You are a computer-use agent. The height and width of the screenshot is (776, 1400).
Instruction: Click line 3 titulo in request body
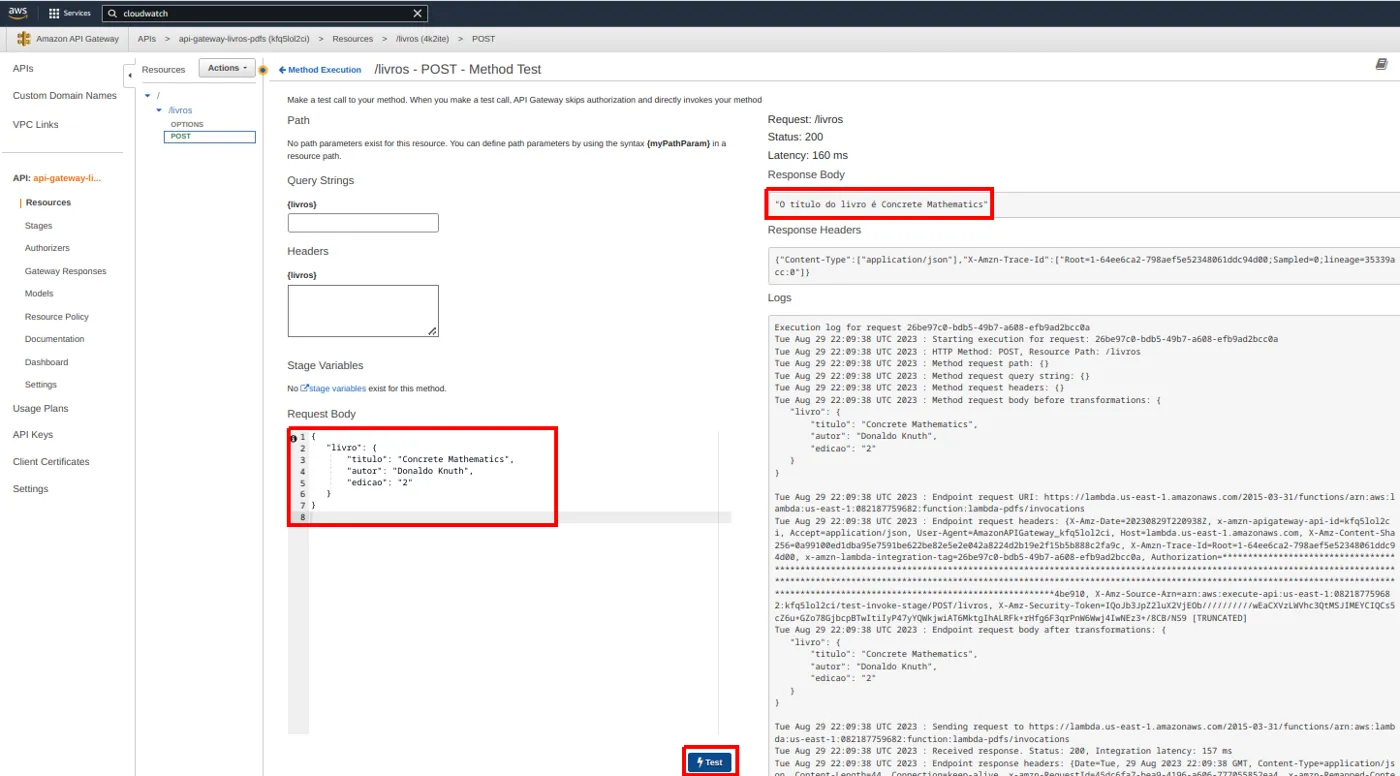tap(430, 460)
